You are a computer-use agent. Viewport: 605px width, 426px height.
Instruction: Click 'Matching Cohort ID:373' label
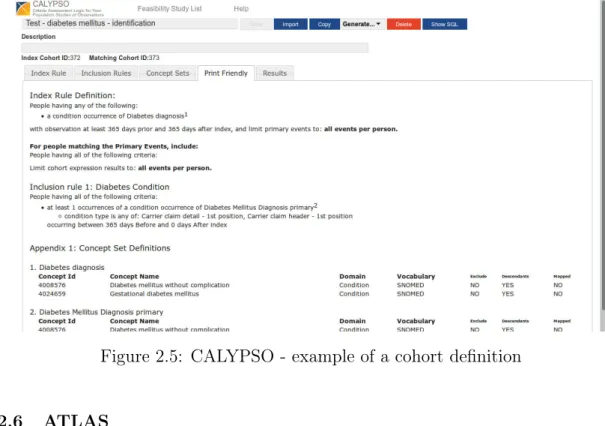124,58
